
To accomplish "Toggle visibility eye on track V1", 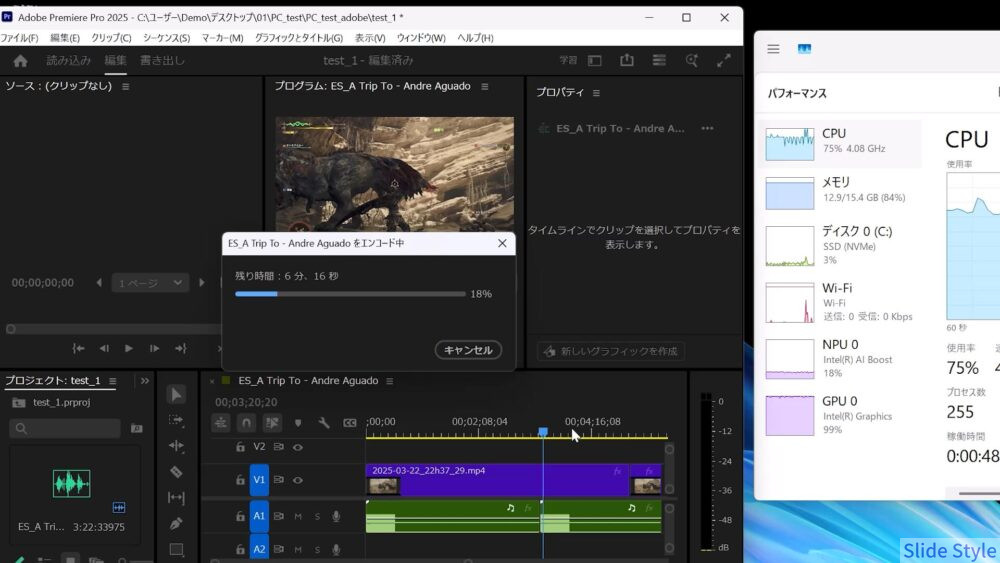I will 297,480.
